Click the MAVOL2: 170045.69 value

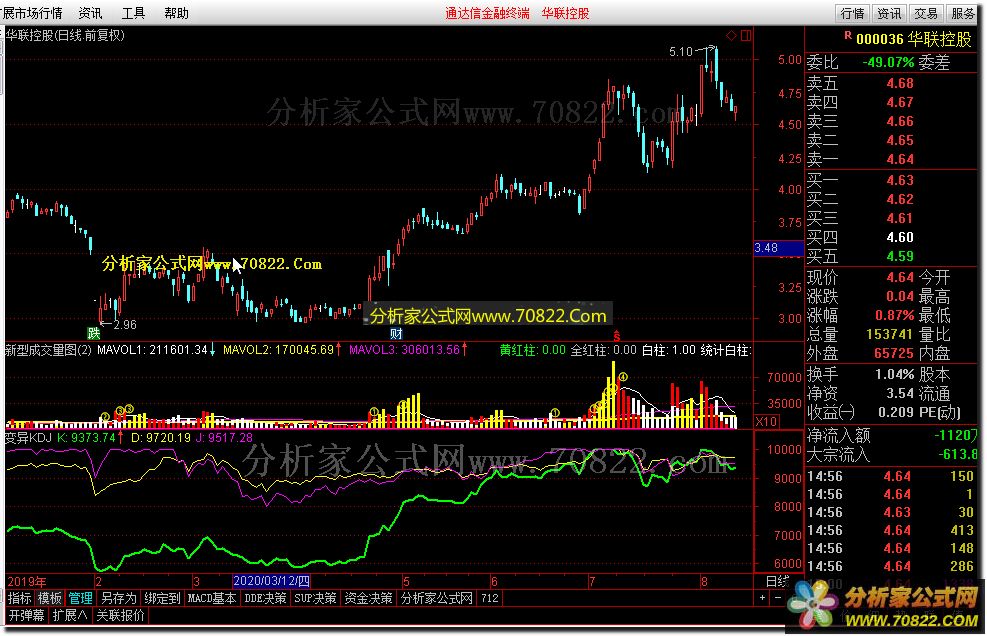tap(278, 349)
